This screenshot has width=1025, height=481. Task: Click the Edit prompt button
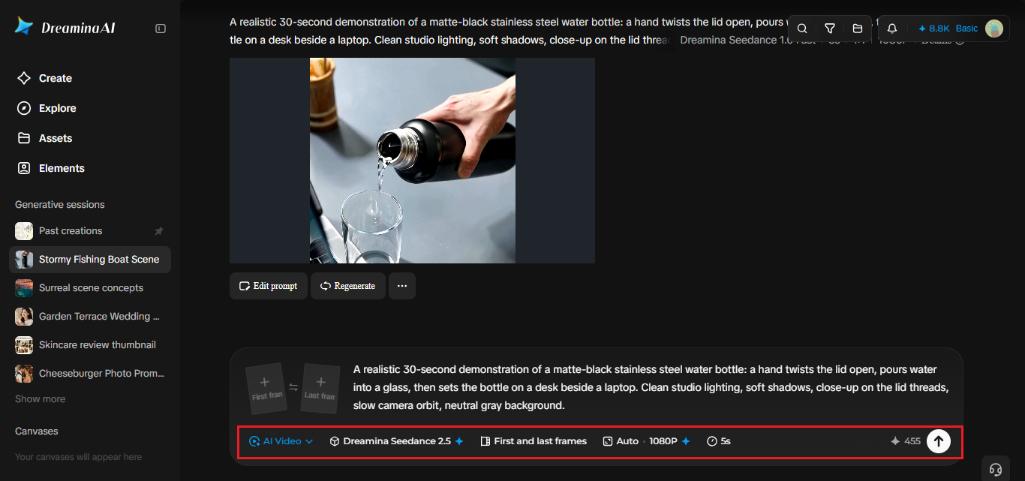click(x=268, y=286)
